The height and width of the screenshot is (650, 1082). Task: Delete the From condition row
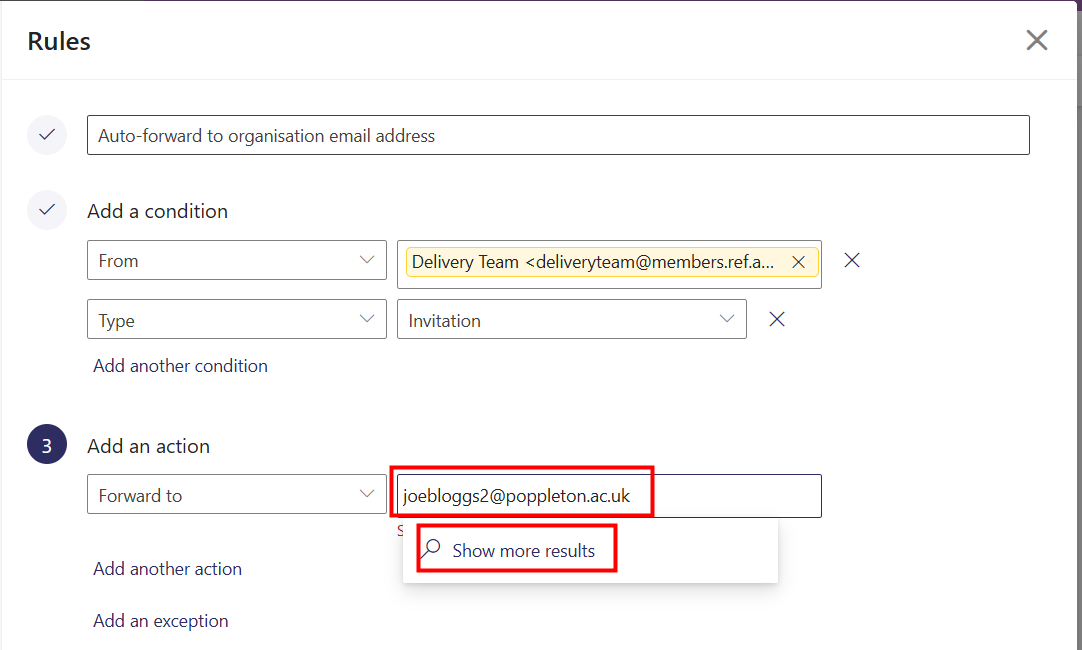point(852,260)
